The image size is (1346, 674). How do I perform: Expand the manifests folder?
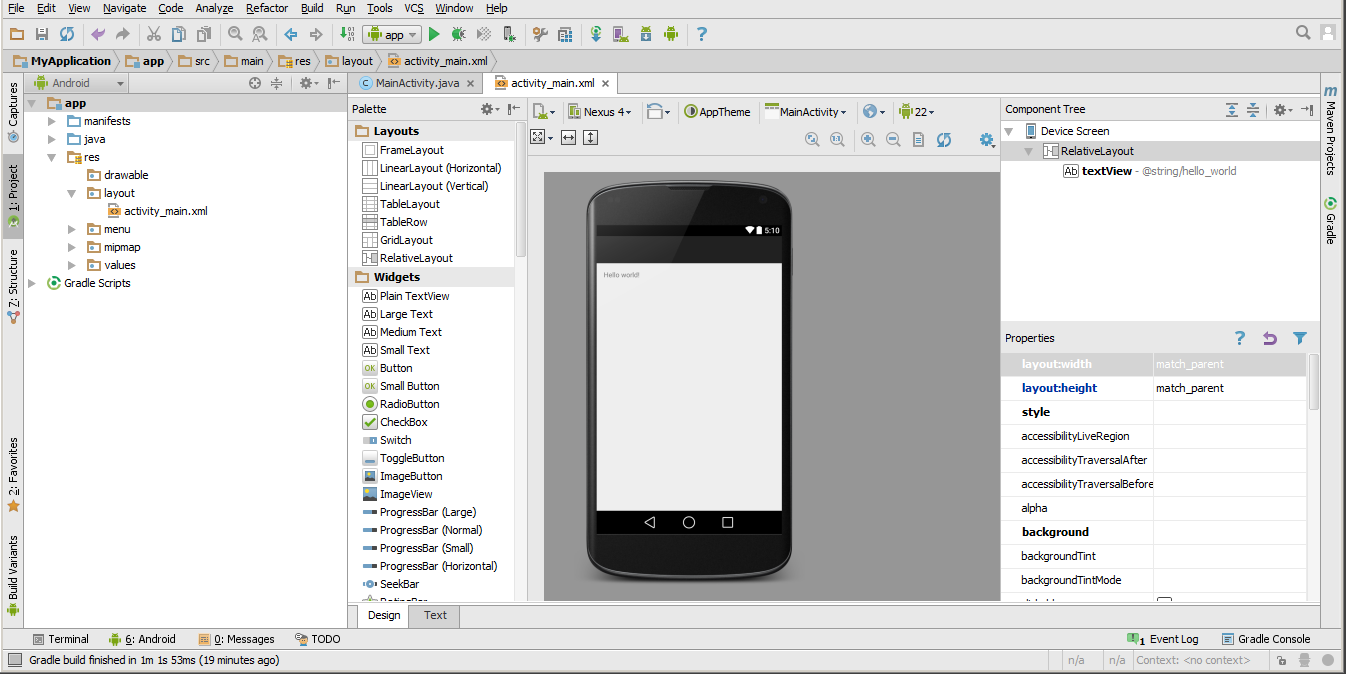pyautogui.click(x=52, y=120)
